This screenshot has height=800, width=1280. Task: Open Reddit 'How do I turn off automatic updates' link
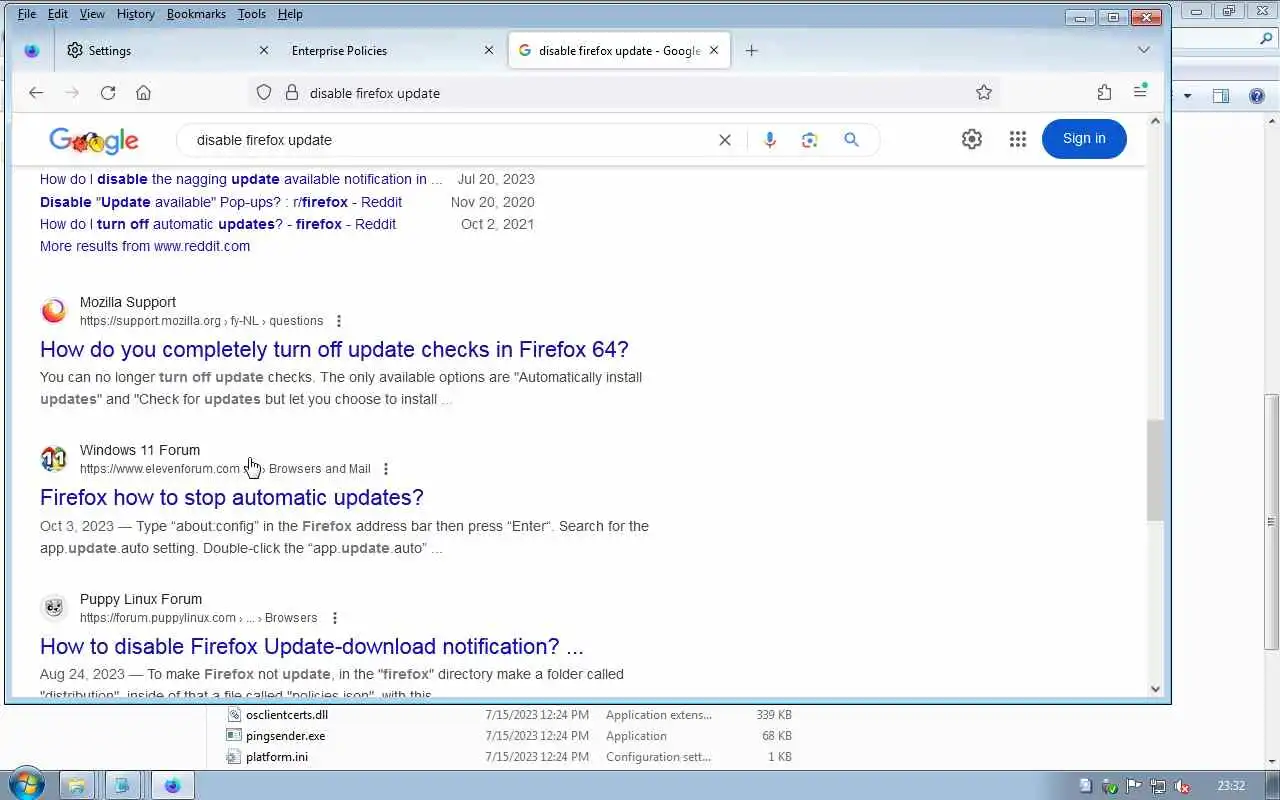coord(218,224)
